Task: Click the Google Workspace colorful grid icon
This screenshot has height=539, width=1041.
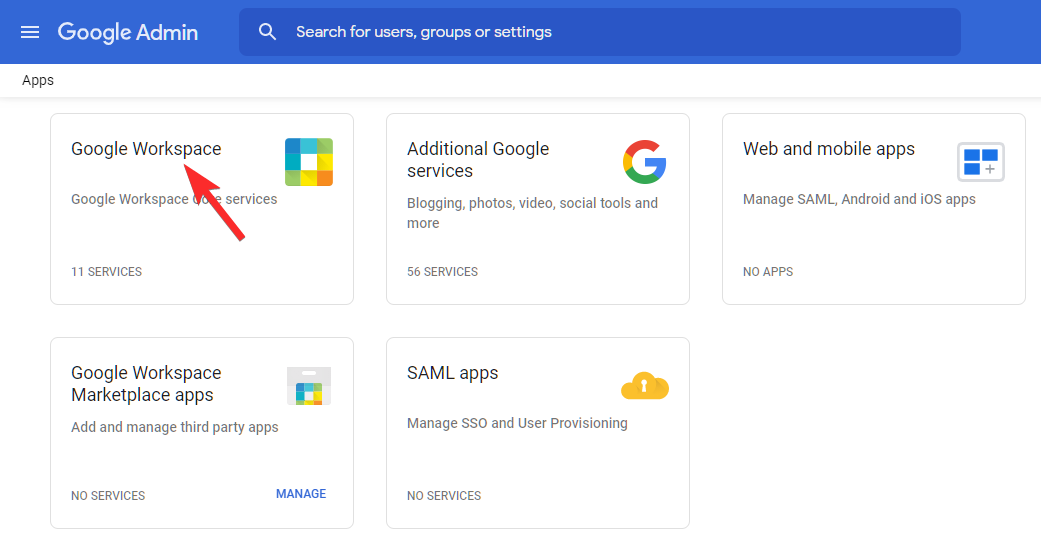Action: [x=309, y=162]
